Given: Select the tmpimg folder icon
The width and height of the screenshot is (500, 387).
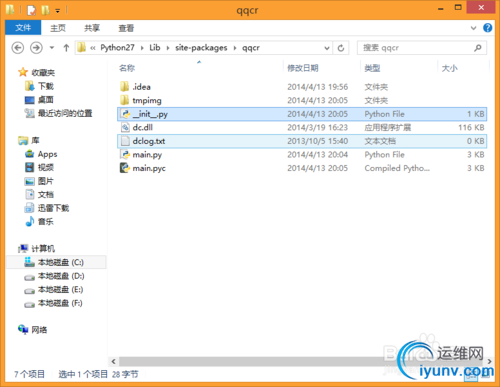Looking at the screenshot, I should (125, 100).
